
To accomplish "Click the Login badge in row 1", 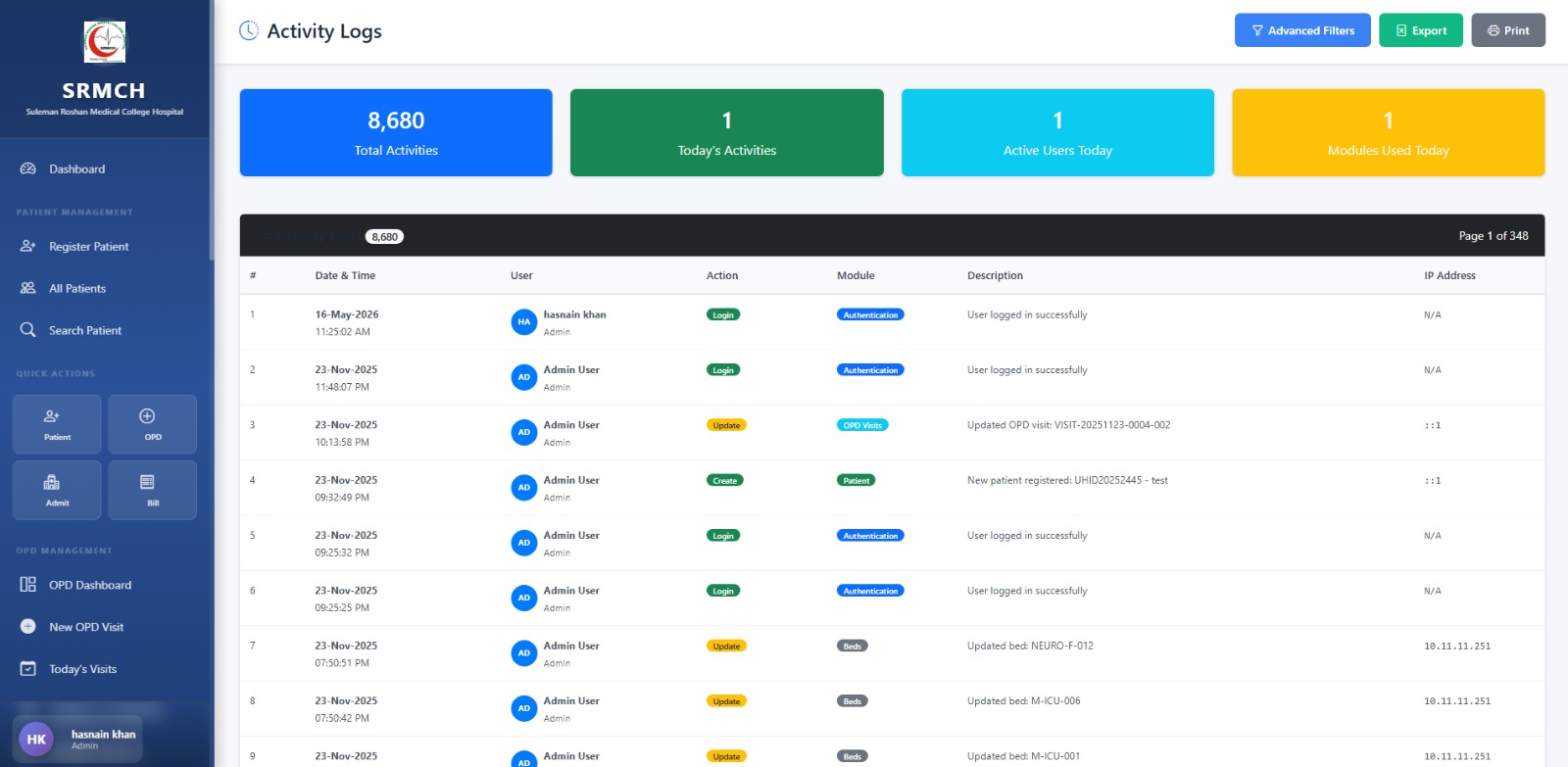I will pos(723,314).
